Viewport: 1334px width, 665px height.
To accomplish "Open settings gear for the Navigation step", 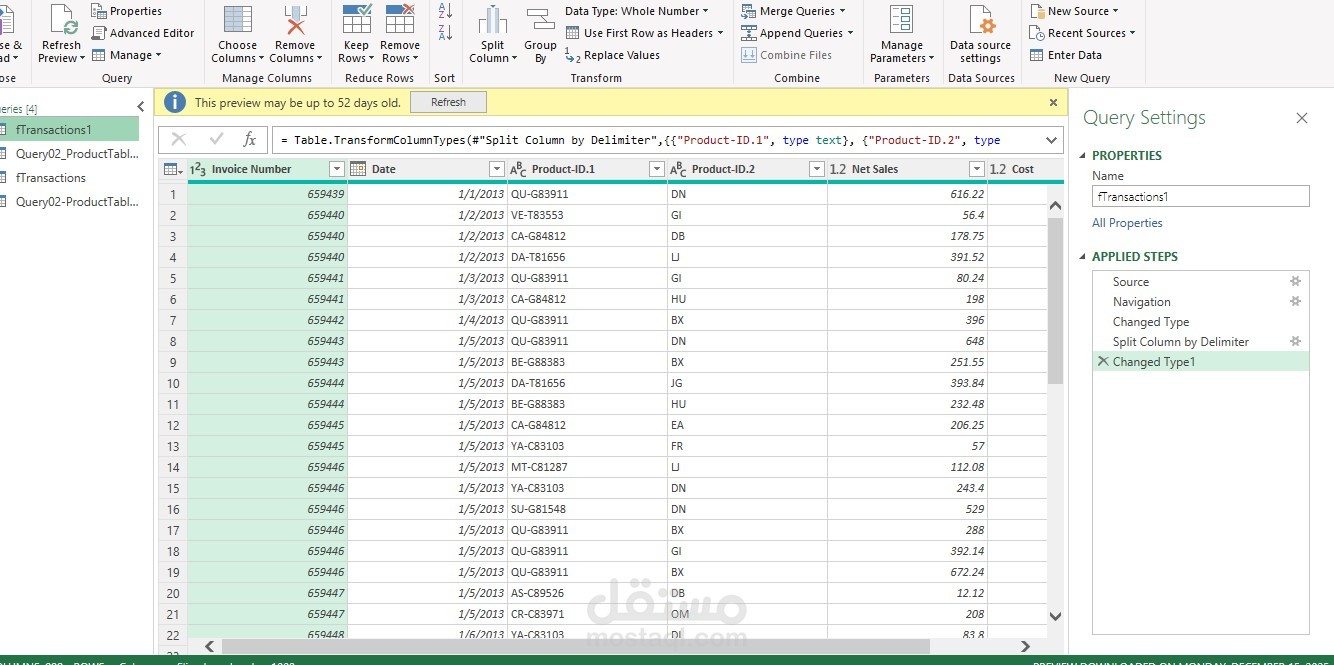I will 1296,301.
